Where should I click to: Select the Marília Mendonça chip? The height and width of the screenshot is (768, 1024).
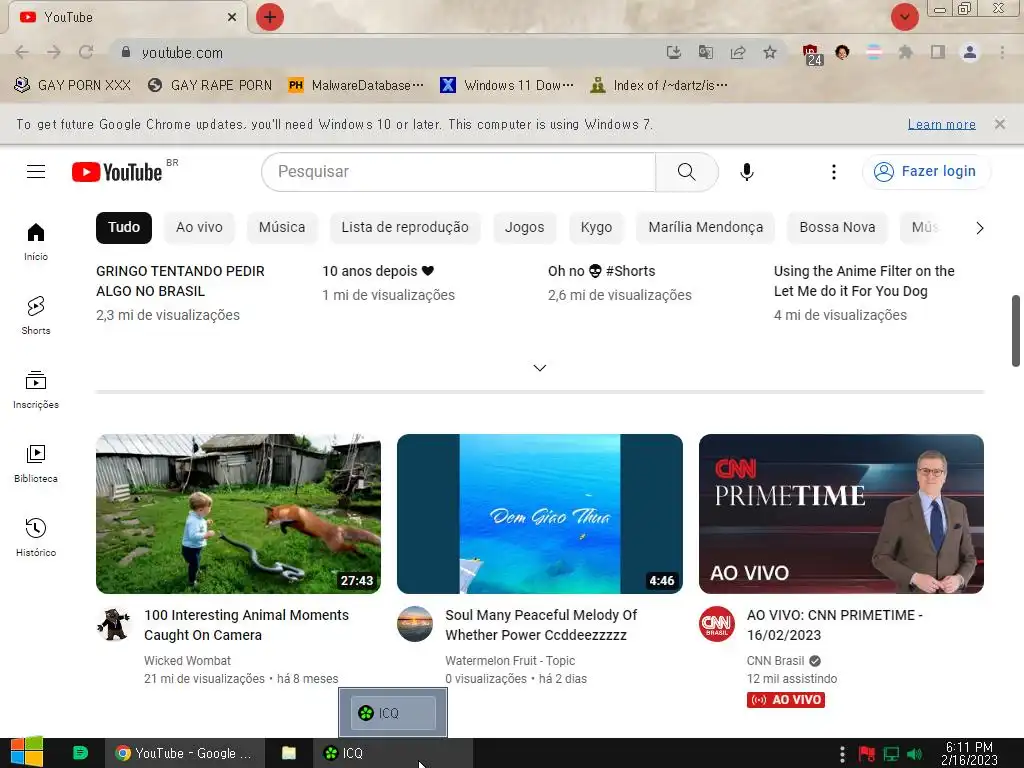point(705,227)
